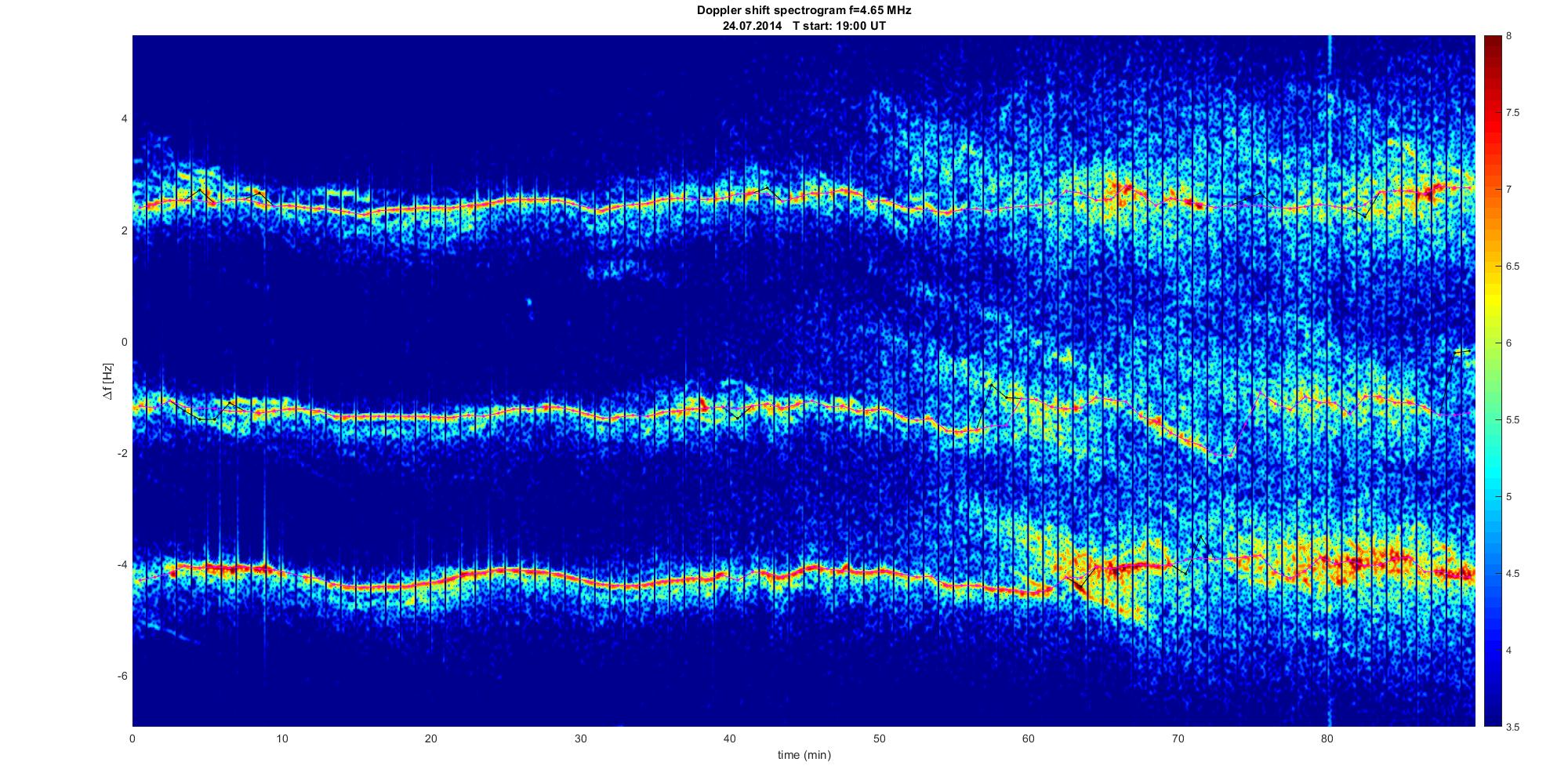Click x-axis tick label '40'
The image size is (1568, 780).
point(730,738)
